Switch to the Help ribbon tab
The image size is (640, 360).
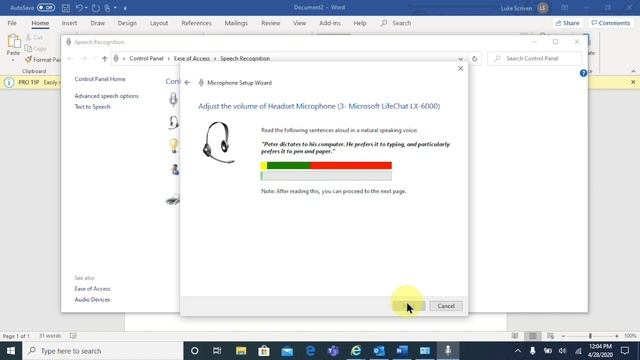pos(360,23)
